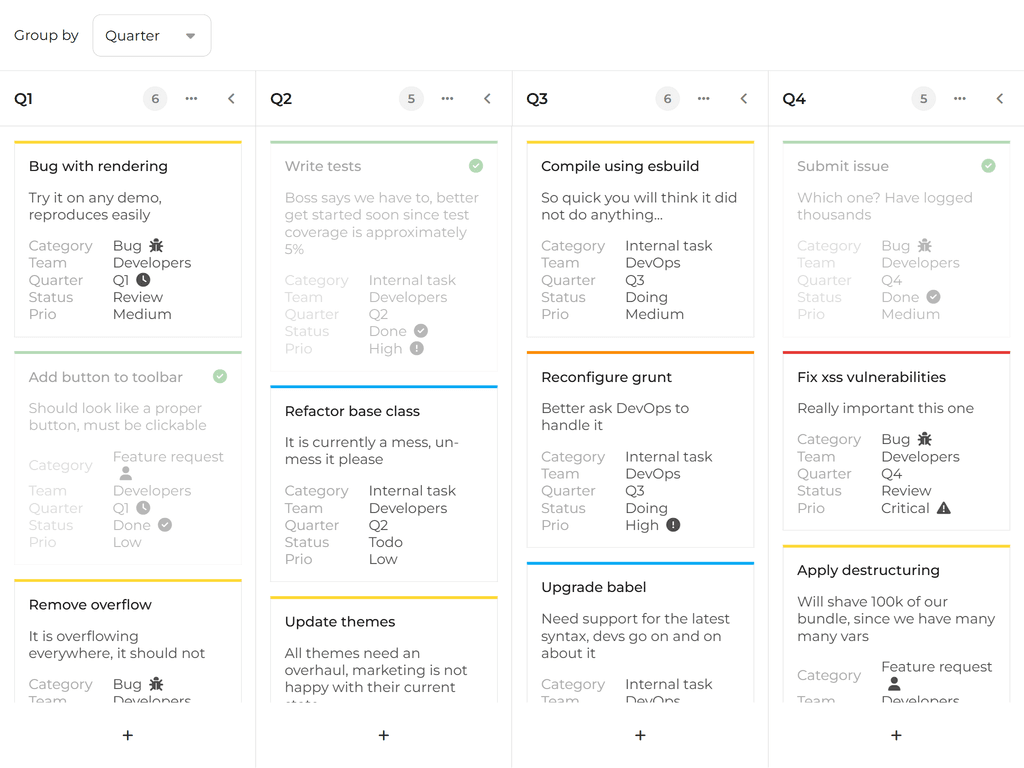Click the person icon on Add button to toolbar card
Image resolution: width=1024 pixels, height=768 pixels.
point(125,473)
